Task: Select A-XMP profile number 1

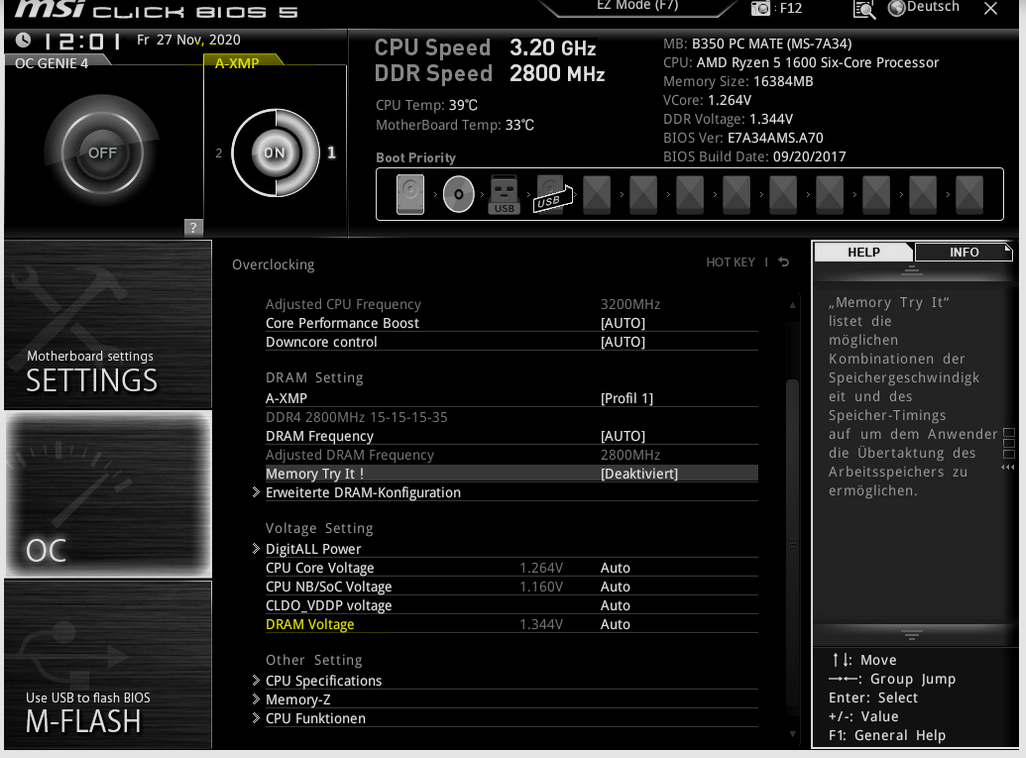Action: tap(332, 153)
